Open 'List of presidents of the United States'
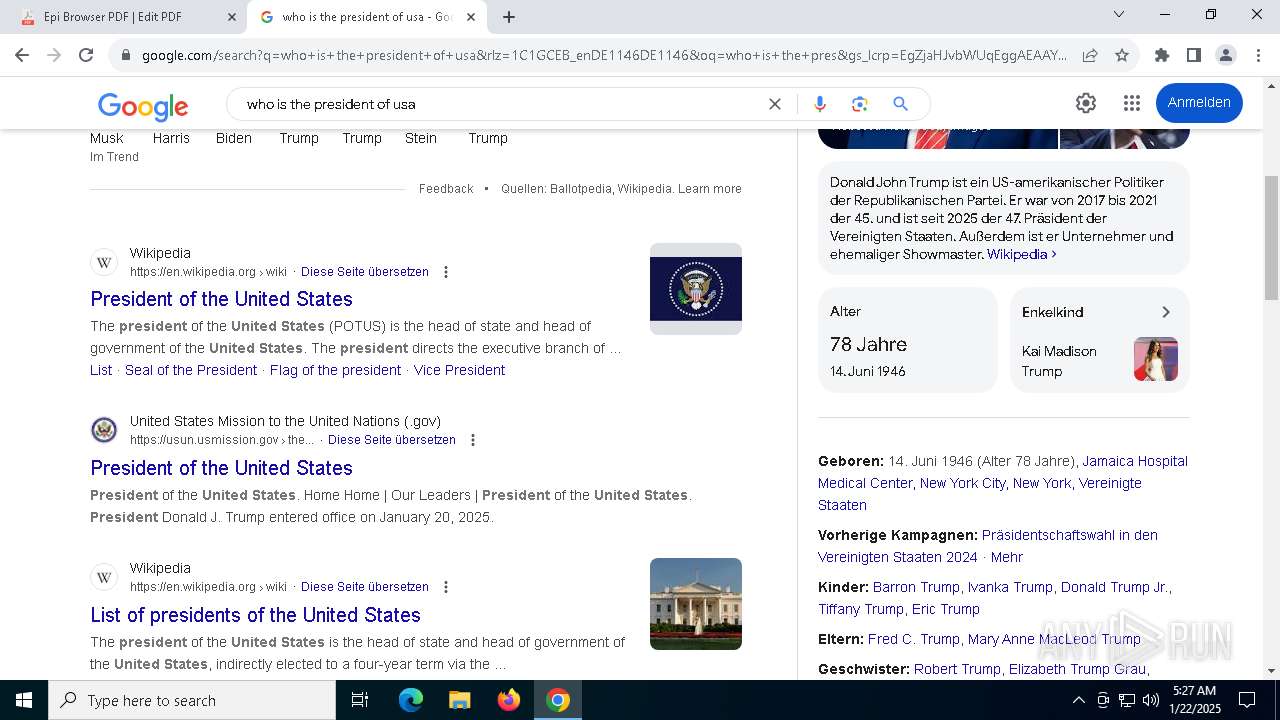The width and height of the screenshot is (1280, 720). click(x=255, y=615)
